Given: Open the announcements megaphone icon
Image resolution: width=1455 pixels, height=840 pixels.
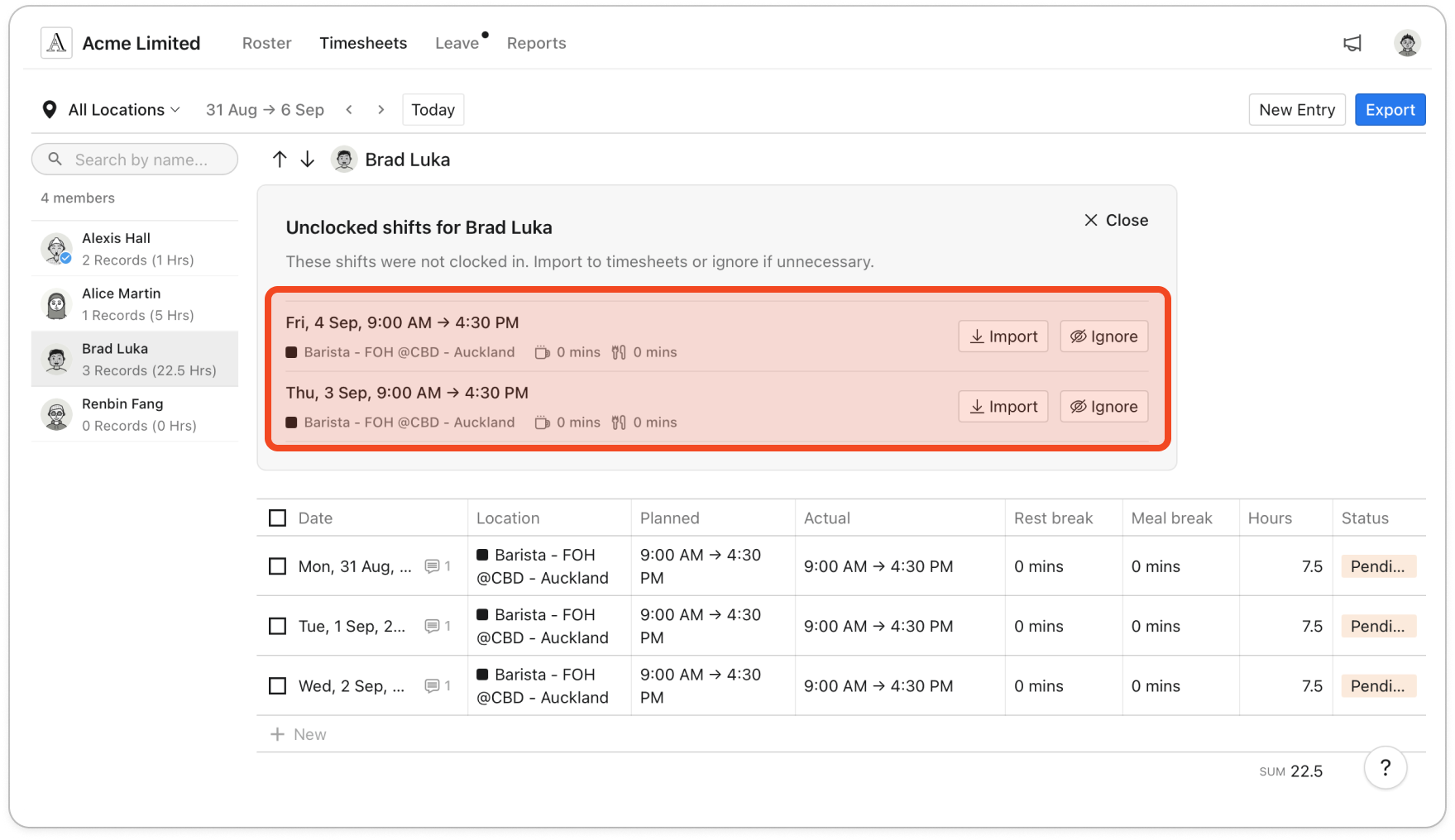Looking at the screenshot, I should pos(1352,43).
